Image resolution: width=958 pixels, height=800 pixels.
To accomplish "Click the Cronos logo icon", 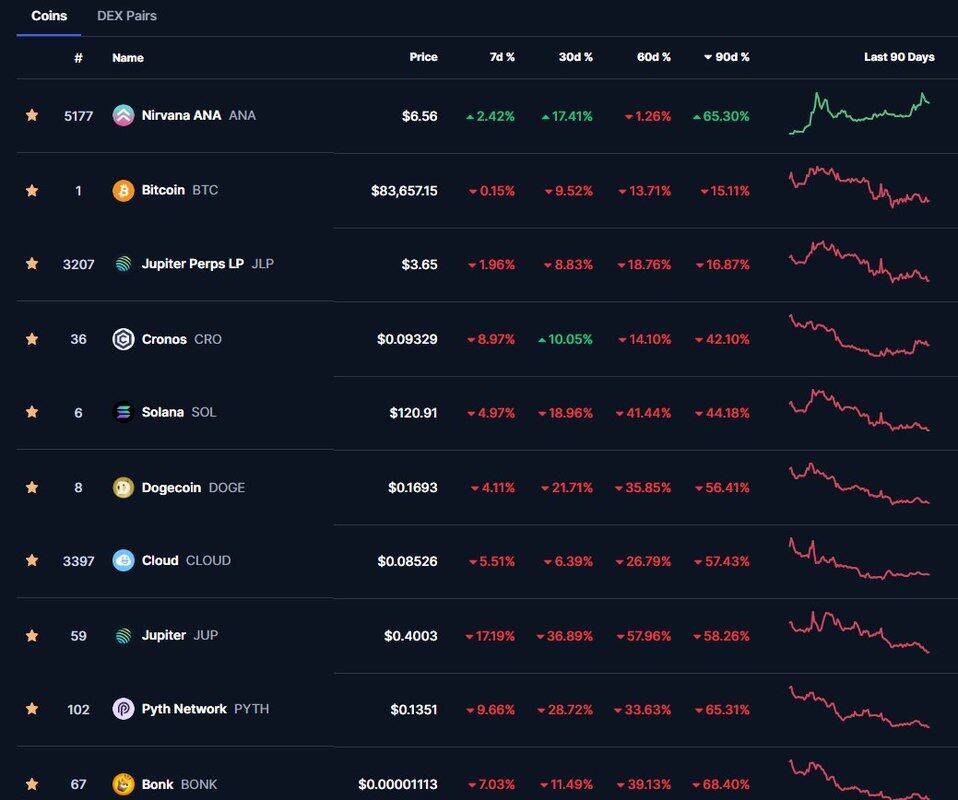I will (123, 339).
